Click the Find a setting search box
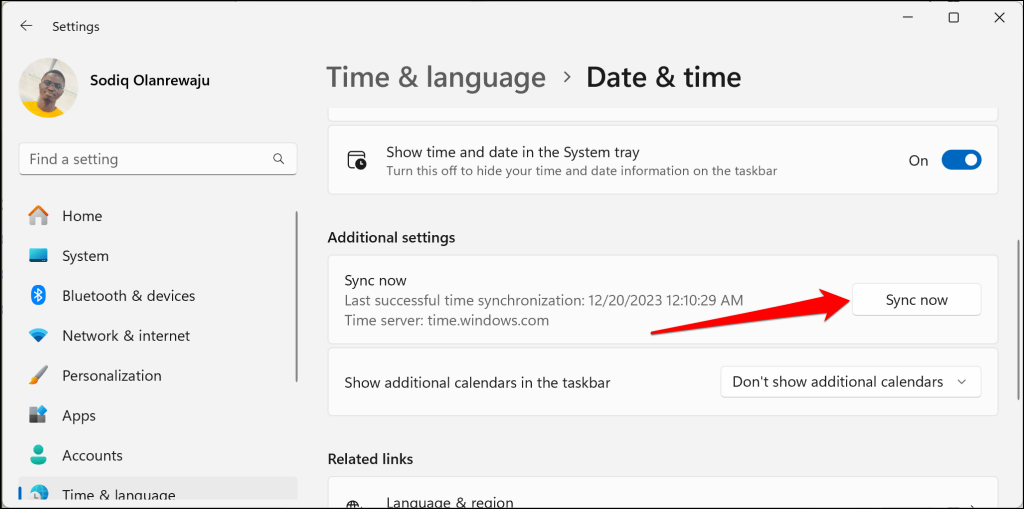 [145, 159]
